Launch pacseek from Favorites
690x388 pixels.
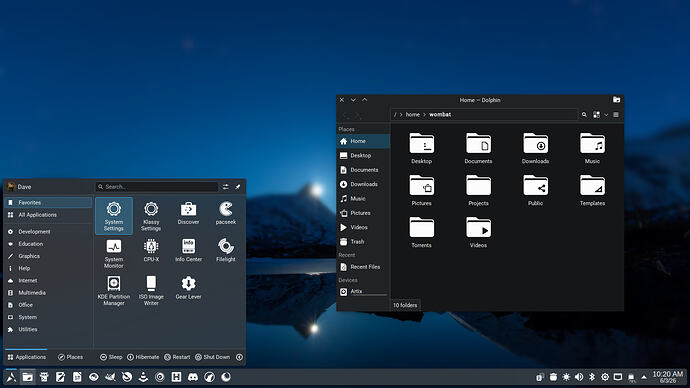coord(226,213)
